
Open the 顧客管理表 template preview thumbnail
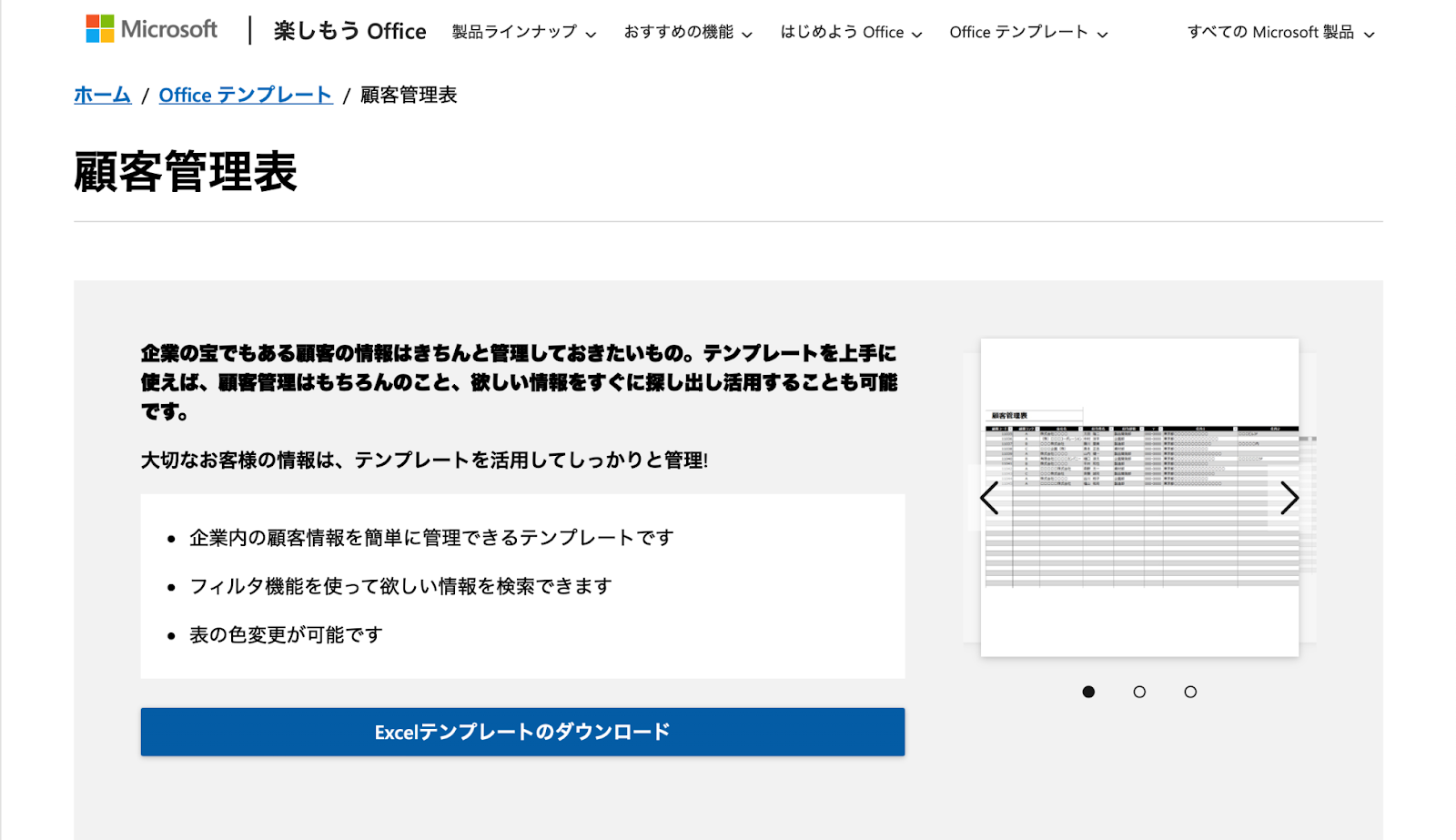tap(1139, 498)
